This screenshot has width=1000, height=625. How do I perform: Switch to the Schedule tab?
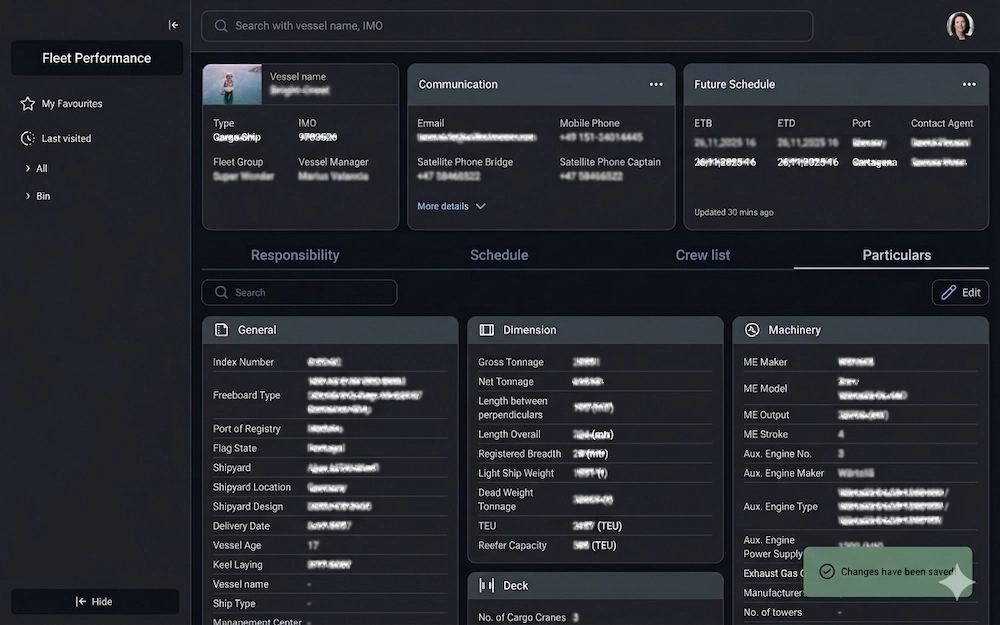click(499, 255)
